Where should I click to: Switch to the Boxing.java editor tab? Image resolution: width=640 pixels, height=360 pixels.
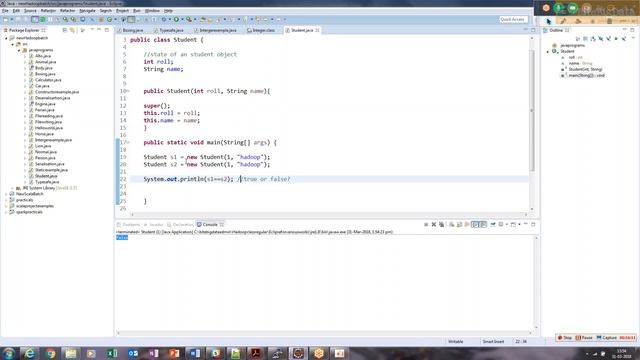tap(130, 30)
